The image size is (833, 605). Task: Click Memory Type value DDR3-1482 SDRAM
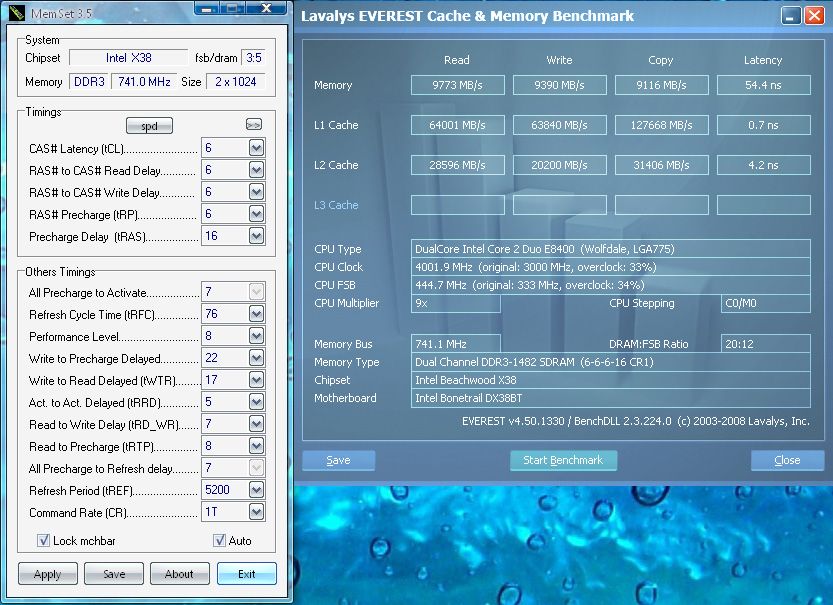[610, 362]
